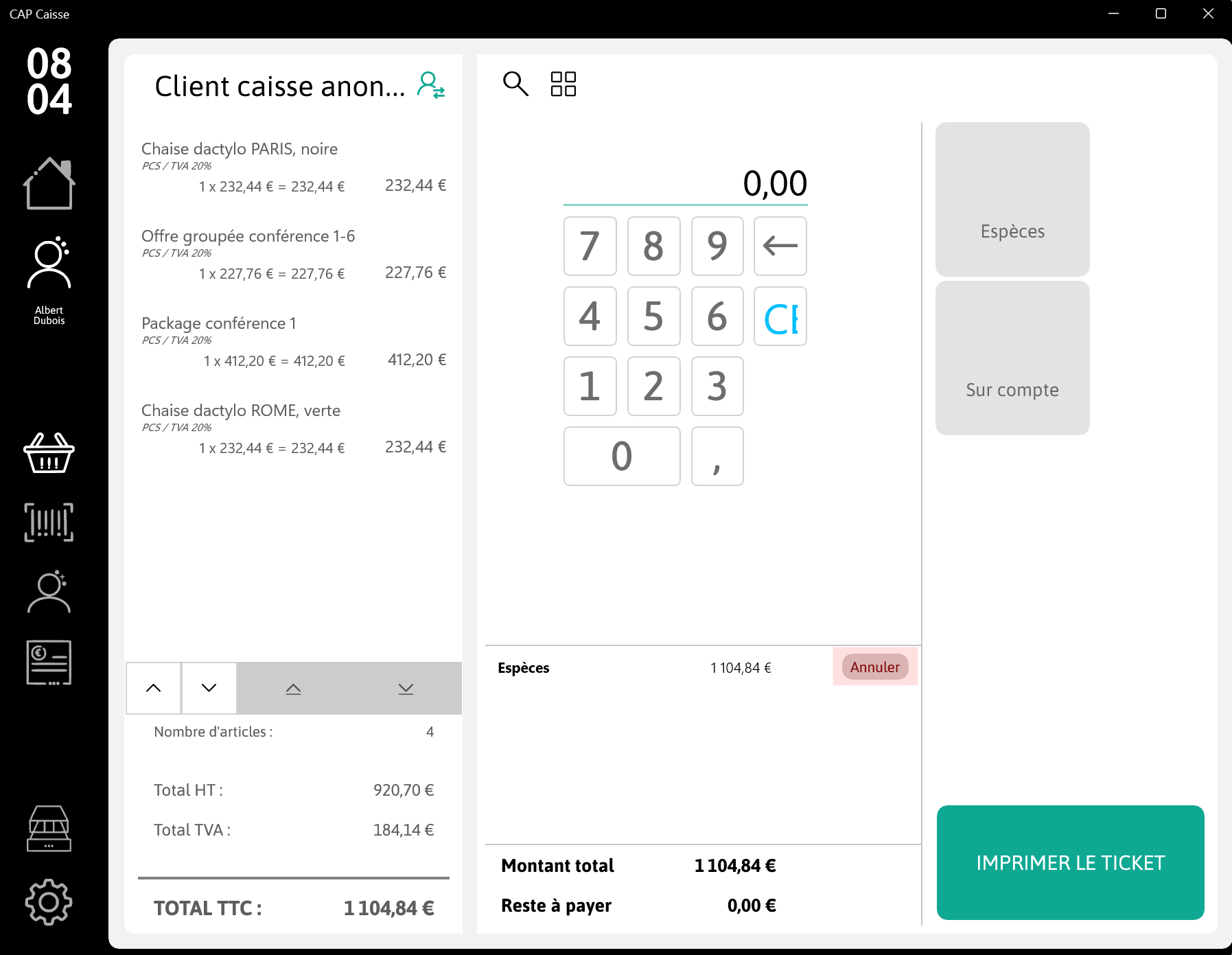Screen dimensions: 1232x955
Task: Select Chaise dactylo ROME, verte line
Action: coord(294,429)
